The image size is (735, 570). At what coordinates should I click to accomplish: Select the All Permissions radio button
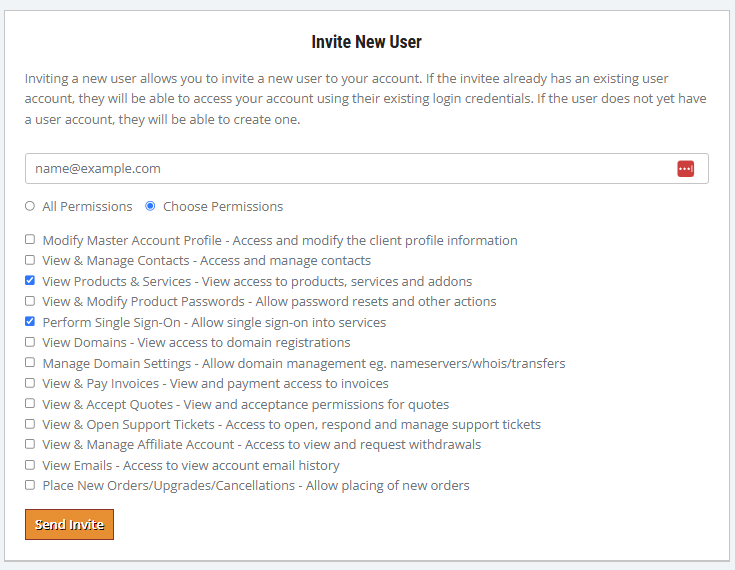[x=30, y=206]
